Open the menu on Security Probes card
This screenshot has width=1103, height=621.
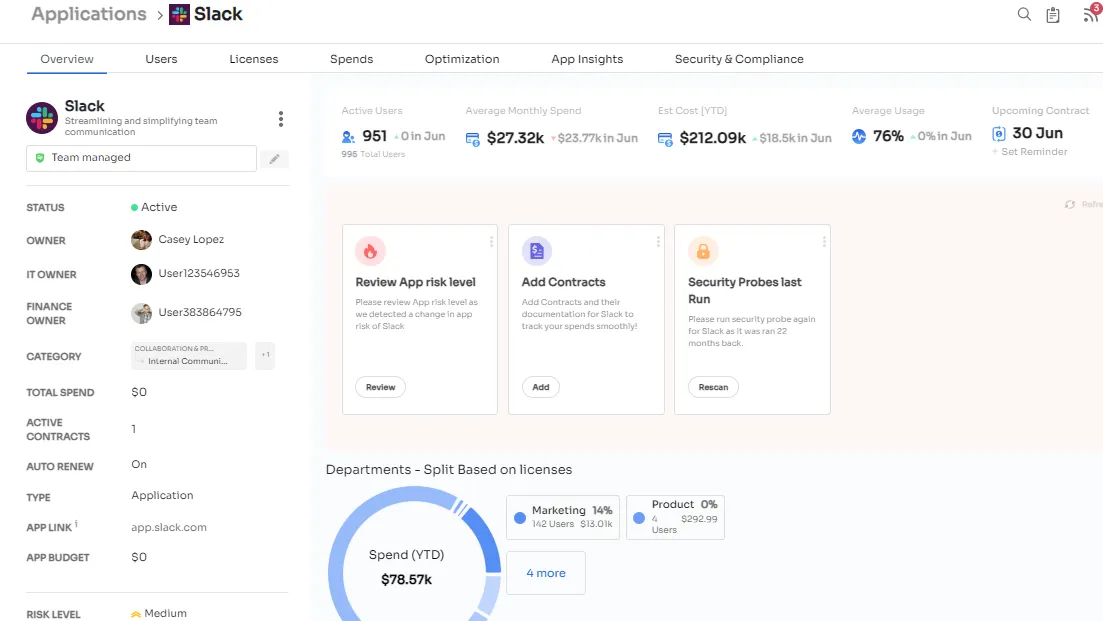click(x=824, y=242)
